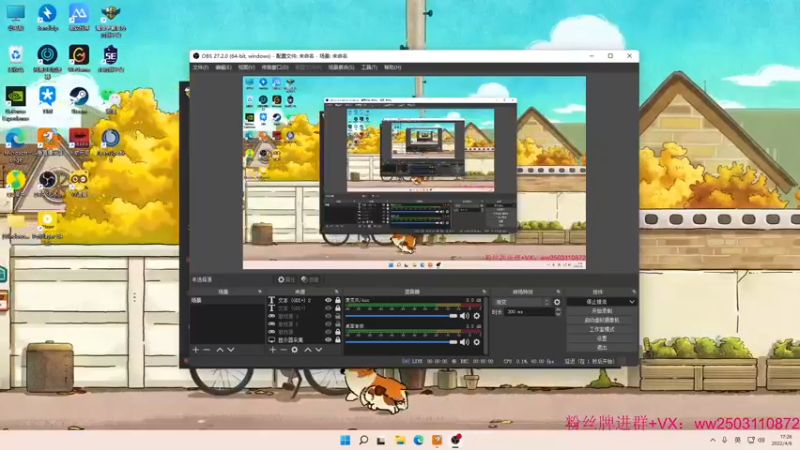Open the PotPlayer desktop shortcut
This screenshot has width=800, height=450.
(47, 227)
